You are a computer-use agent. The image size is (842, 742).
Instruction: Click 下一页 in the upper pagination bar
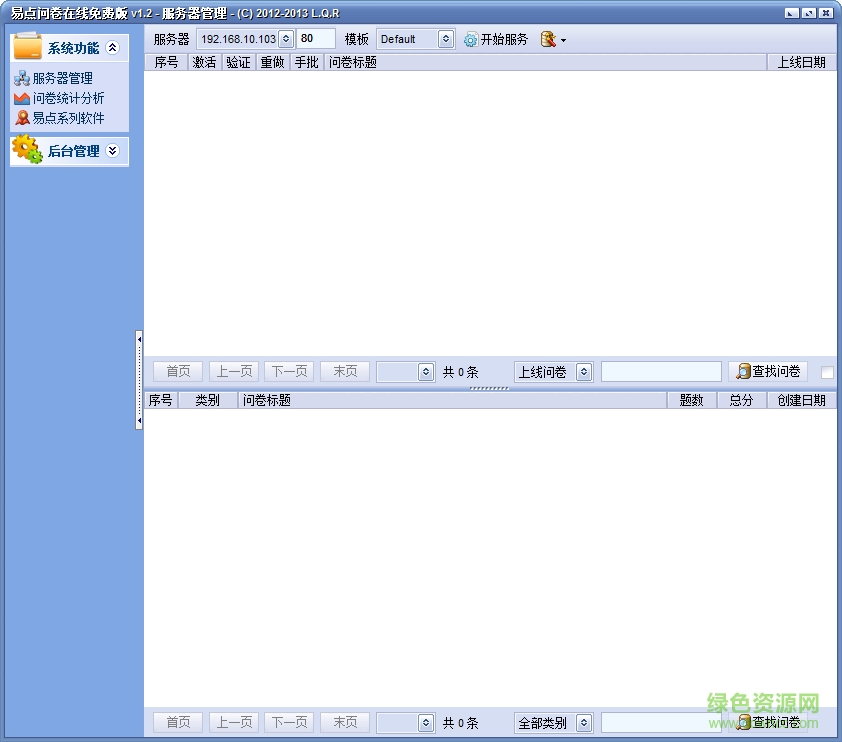coord(288,371)
